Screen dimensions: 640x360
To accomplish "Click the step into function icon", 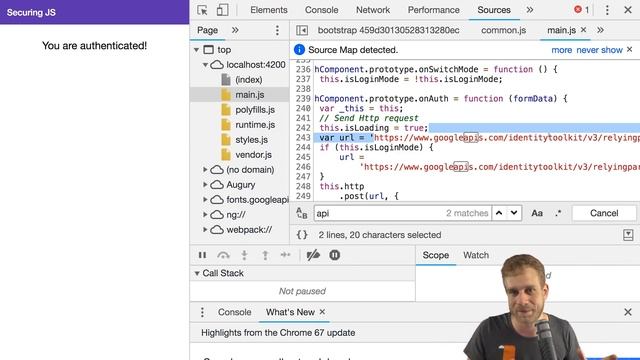I will pos(244,255).
